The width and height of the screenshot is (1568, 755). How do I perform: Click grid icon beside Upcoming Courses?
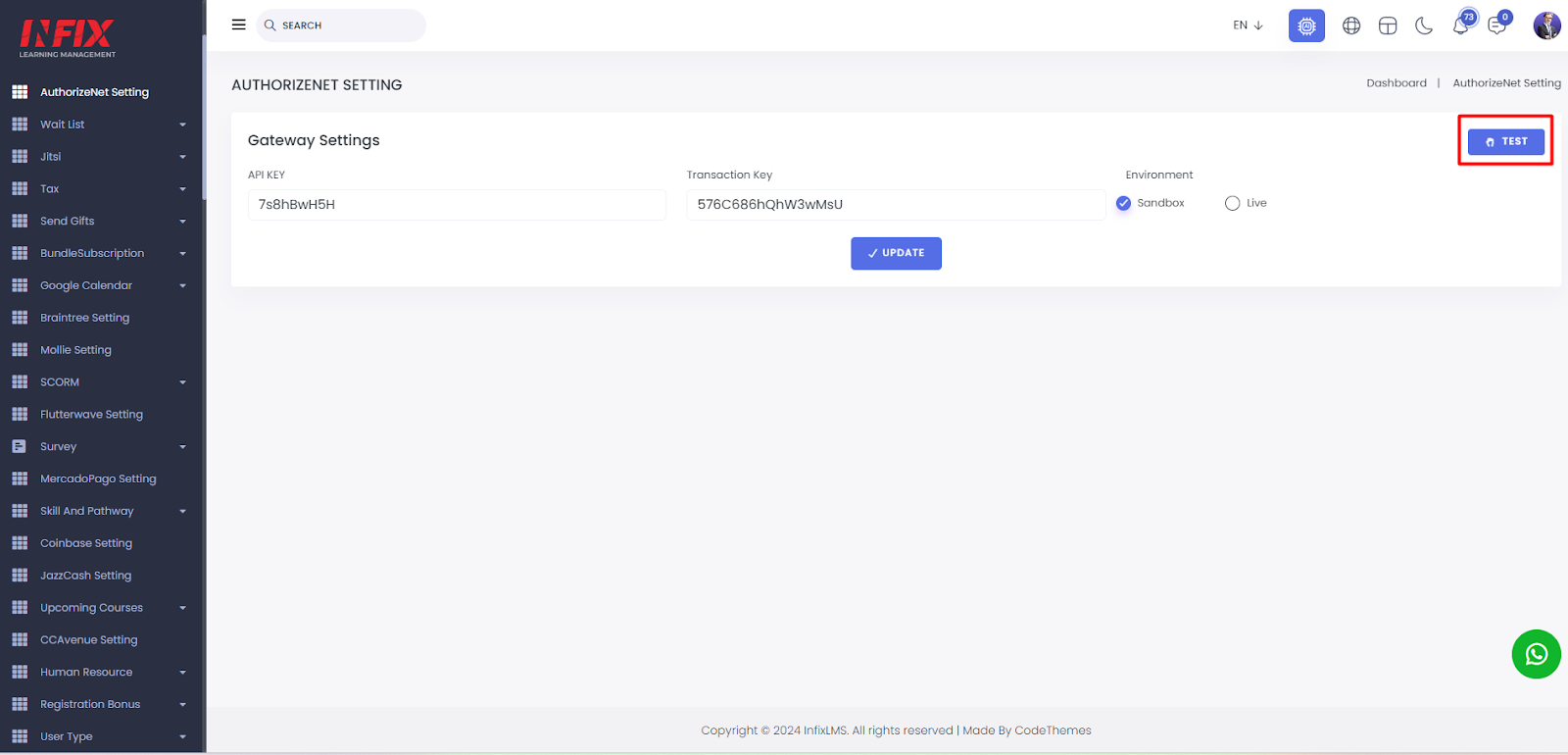click(x=20, y=608)
